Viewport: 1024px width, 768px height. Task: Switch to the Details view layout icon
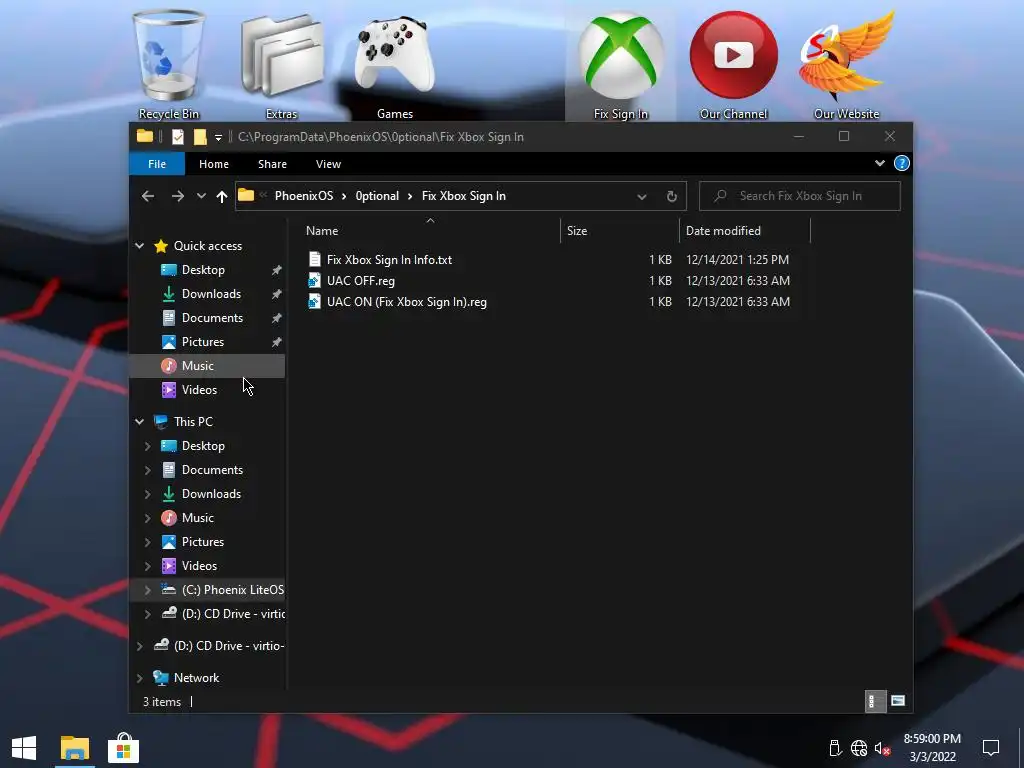(874, 701)
